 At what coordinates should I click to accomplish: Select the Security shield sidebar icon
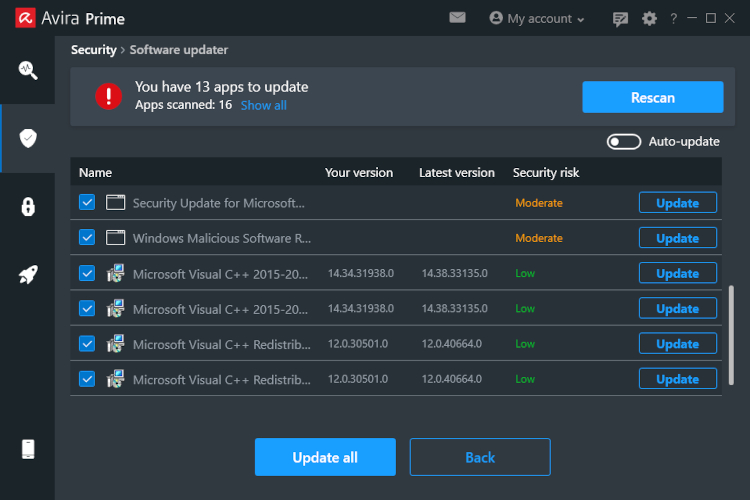28,138
